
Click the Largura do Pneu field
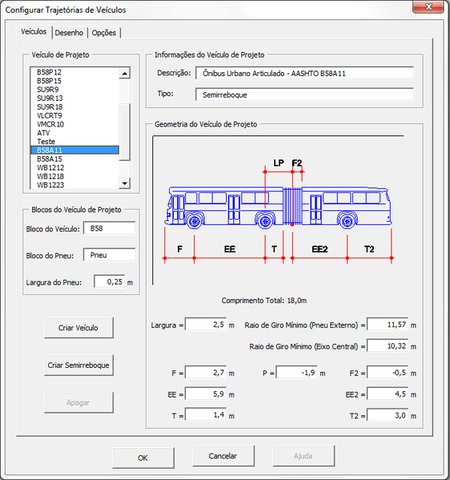(x=110, y=282)
